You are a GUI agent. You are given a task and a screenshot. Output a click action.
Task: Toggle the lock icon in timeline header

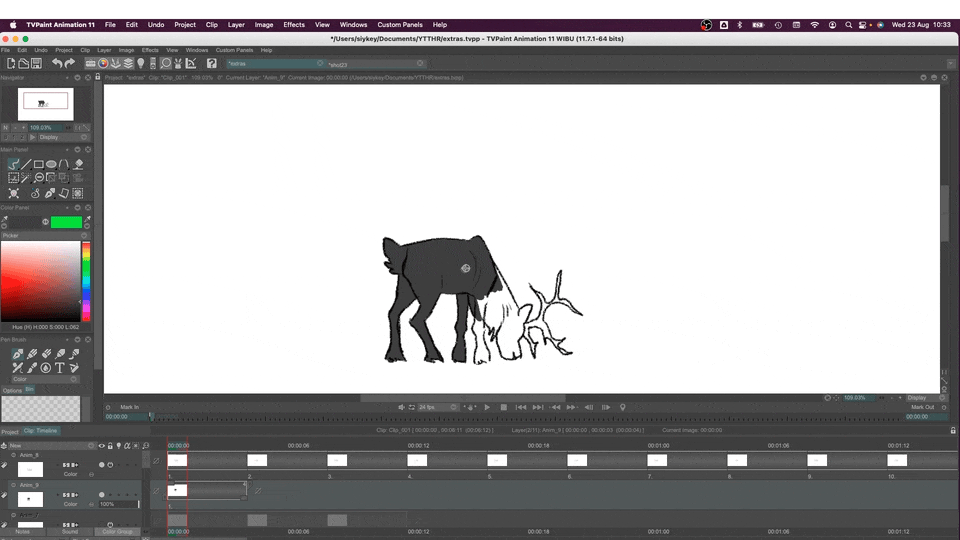[x=110, y=446]
